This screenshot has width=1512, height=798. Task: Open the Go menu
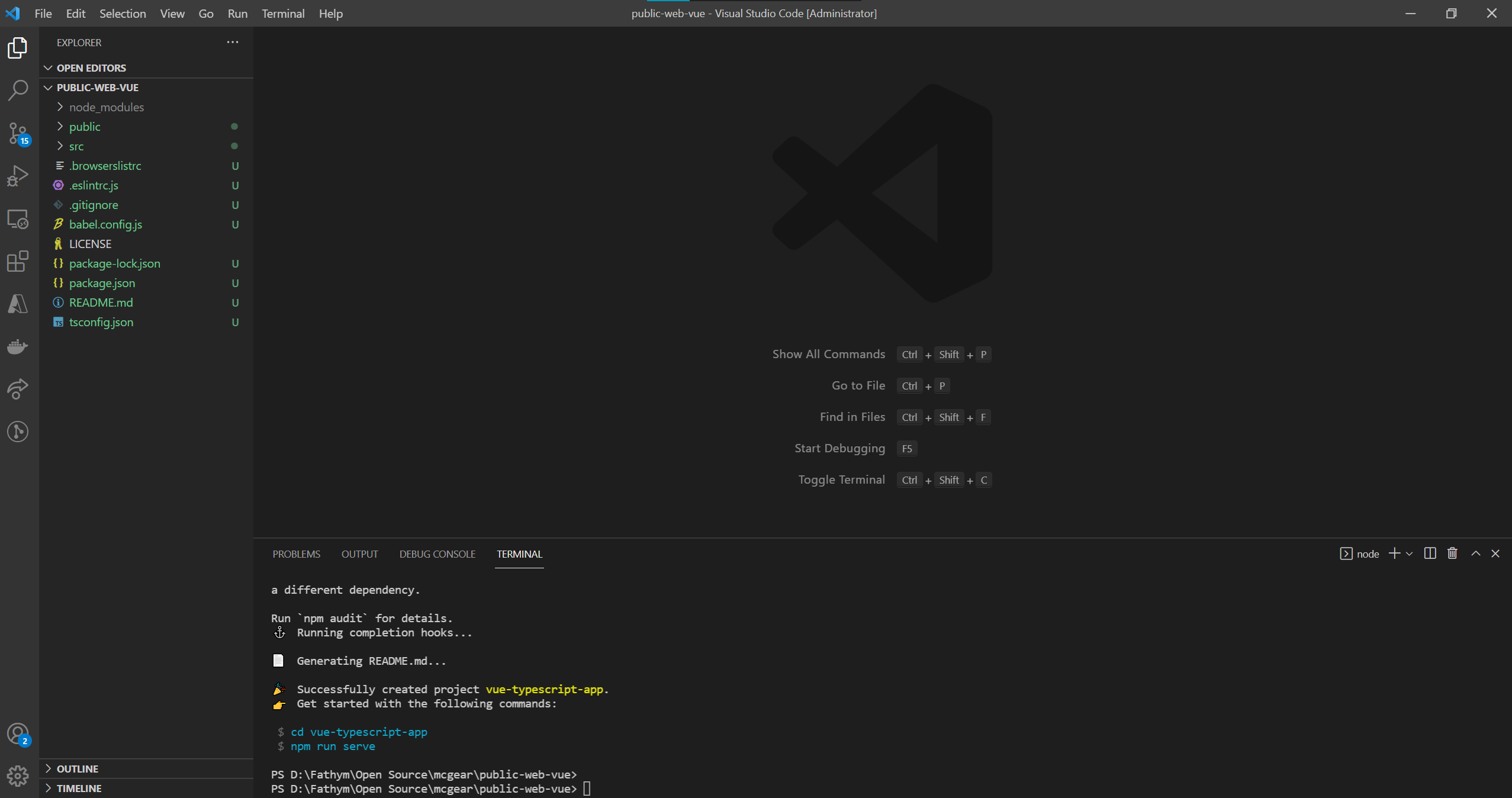pos(206,13)
